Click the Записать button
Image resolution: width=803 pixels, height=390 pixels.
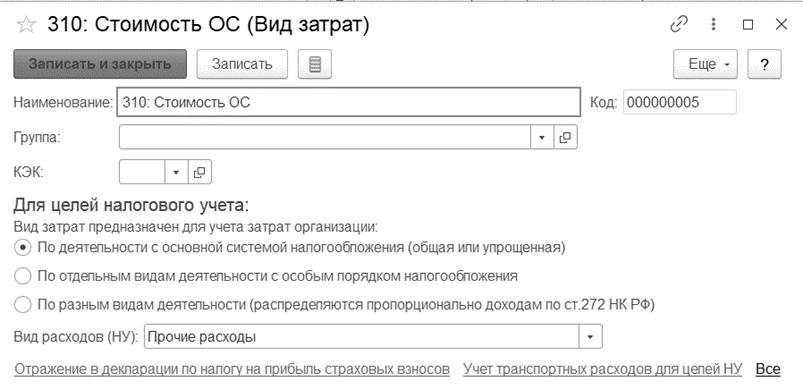(242, 64)
